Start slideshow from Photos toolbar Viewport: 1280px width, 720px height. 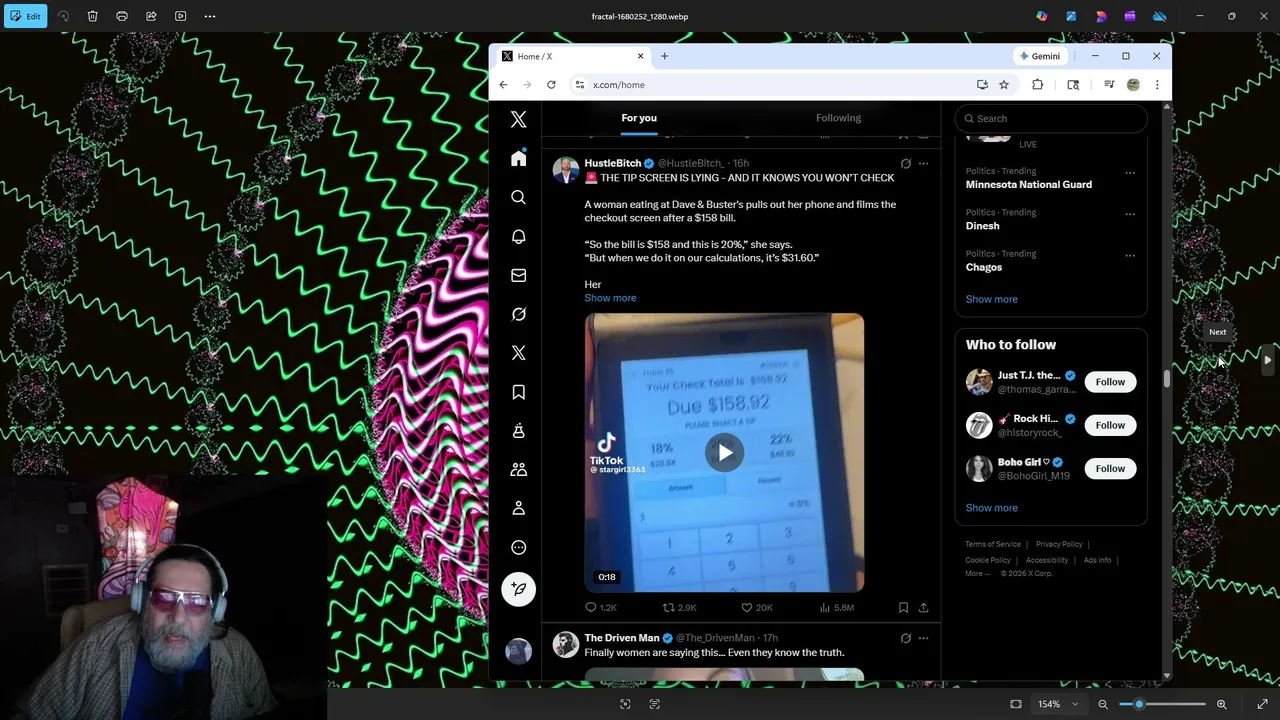click(180, 16)
